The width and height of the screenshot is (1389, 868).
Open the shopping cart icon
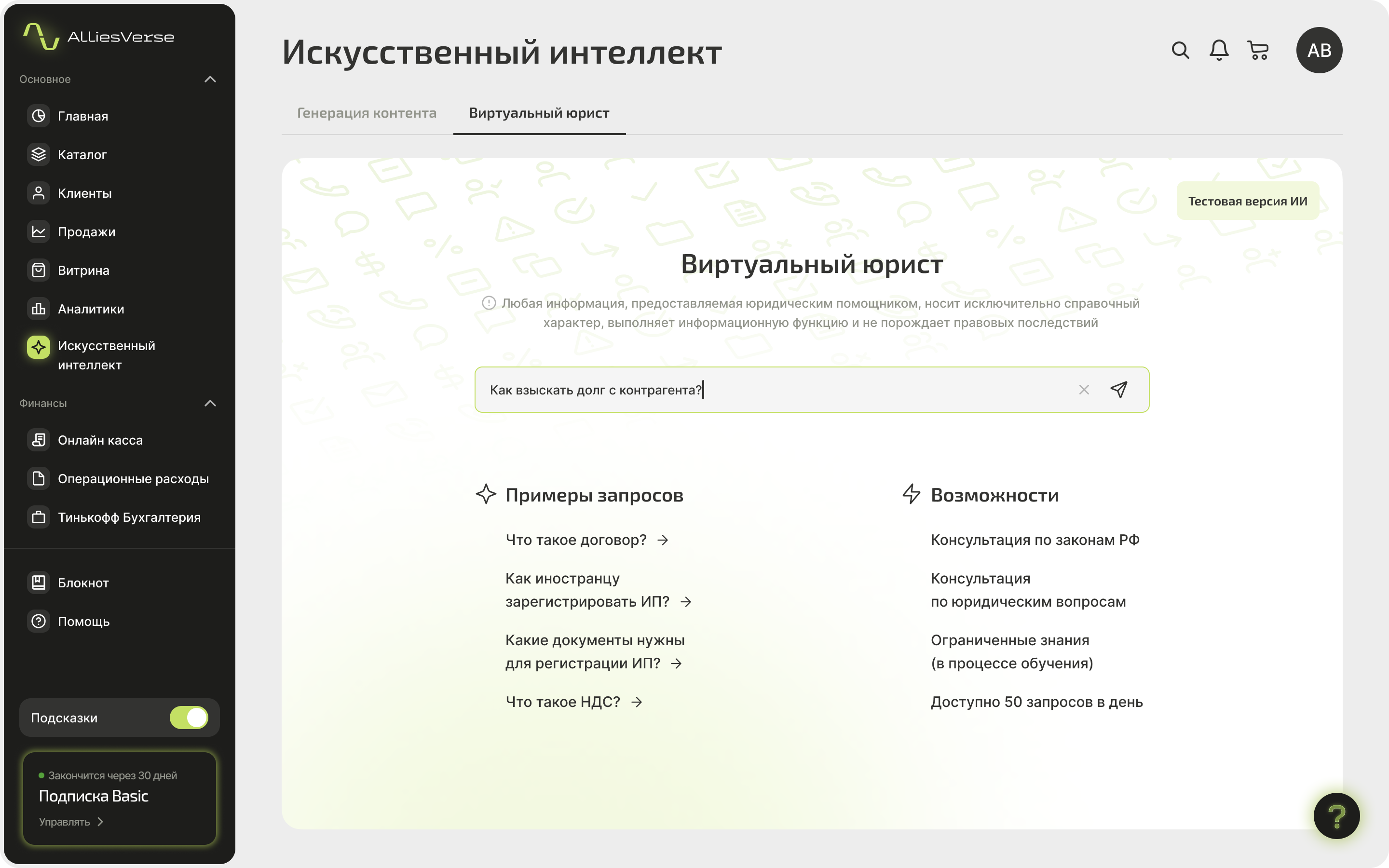(1258, 50)
